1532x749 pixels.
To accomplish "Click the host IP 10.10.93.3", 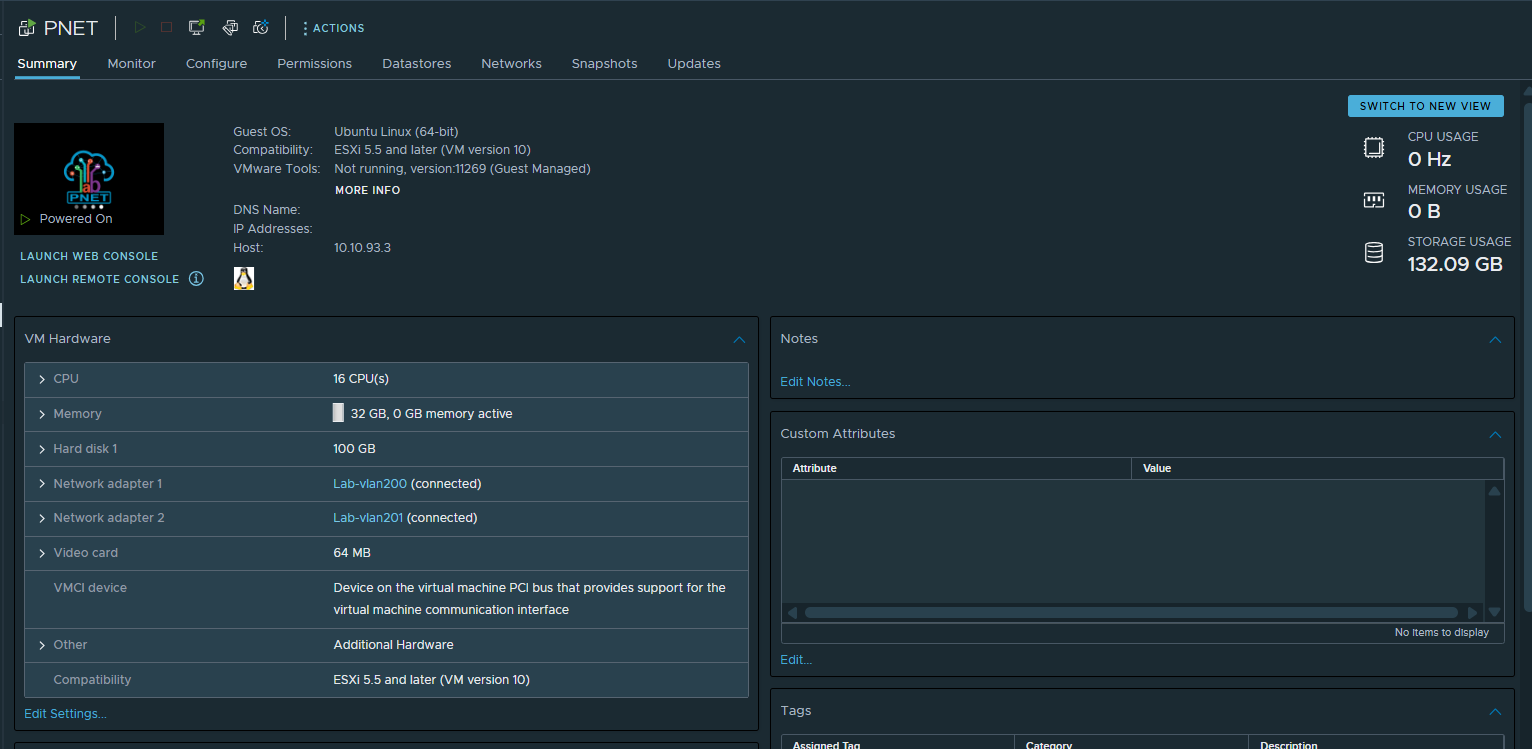I will pyautogui.click(x=362, y=248).
